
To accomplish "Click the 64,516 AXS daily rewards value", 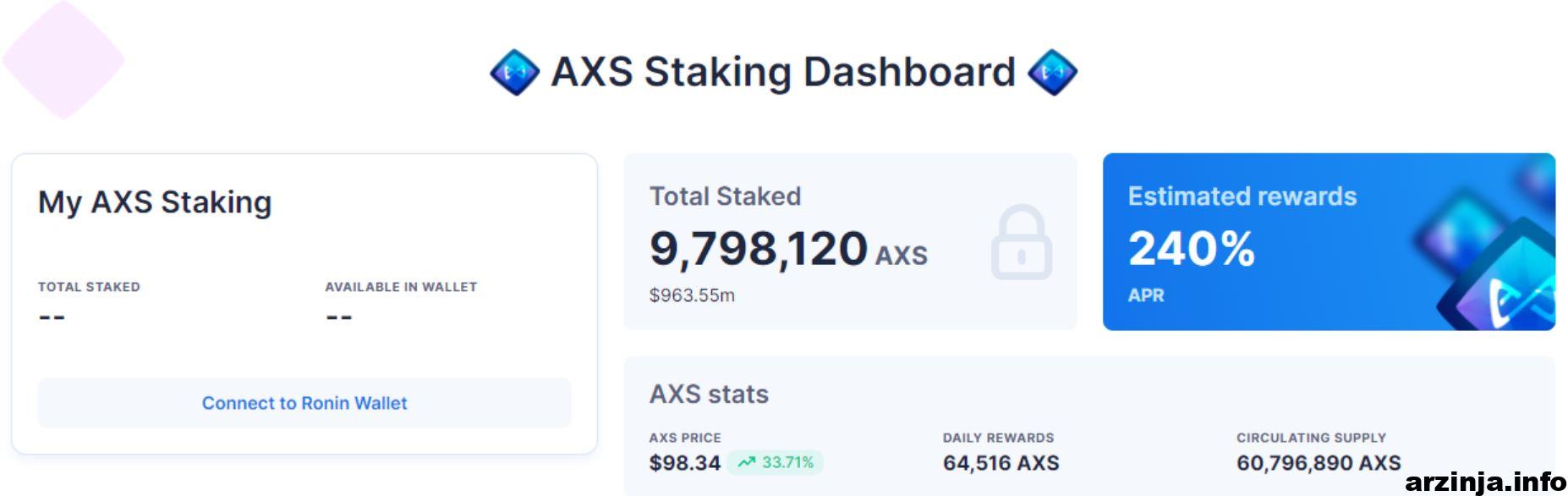I will coord(1001,463).
